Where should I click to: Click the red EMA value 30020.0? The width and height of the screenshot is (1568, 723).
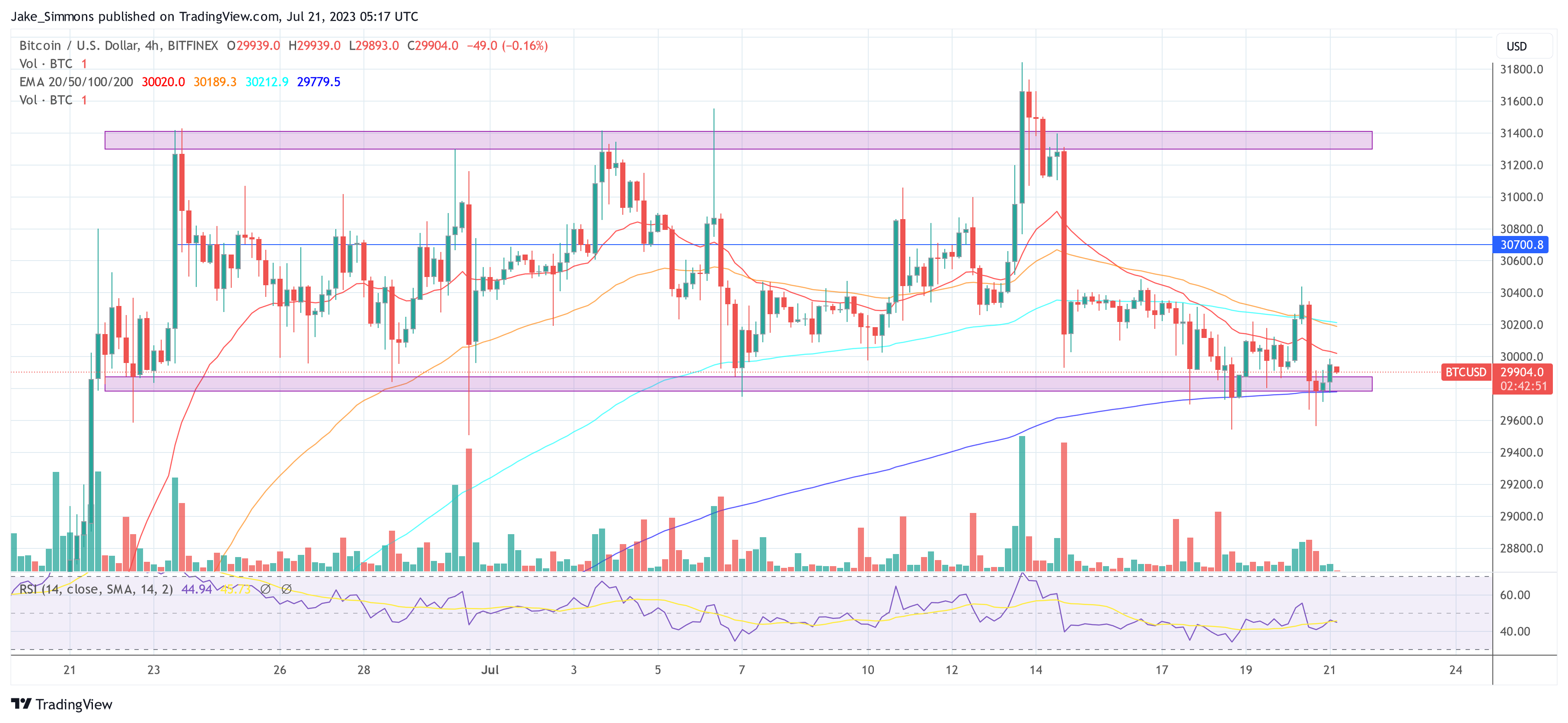163,82
